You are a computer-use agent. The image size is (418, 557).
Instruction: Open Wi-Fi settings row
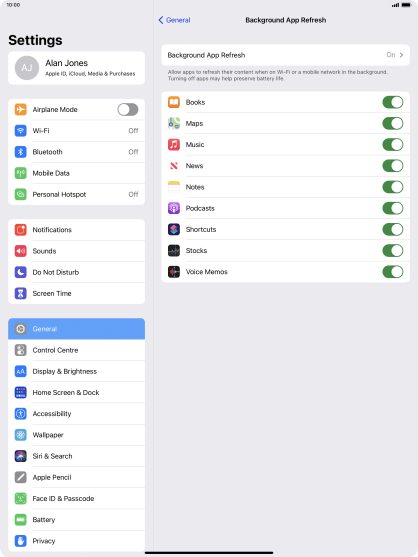(76, 131)
